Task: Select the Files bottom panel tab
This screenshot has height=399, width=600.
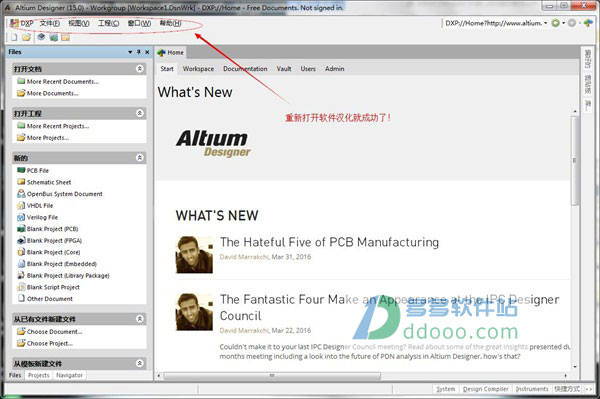Action: coord(15,375)
